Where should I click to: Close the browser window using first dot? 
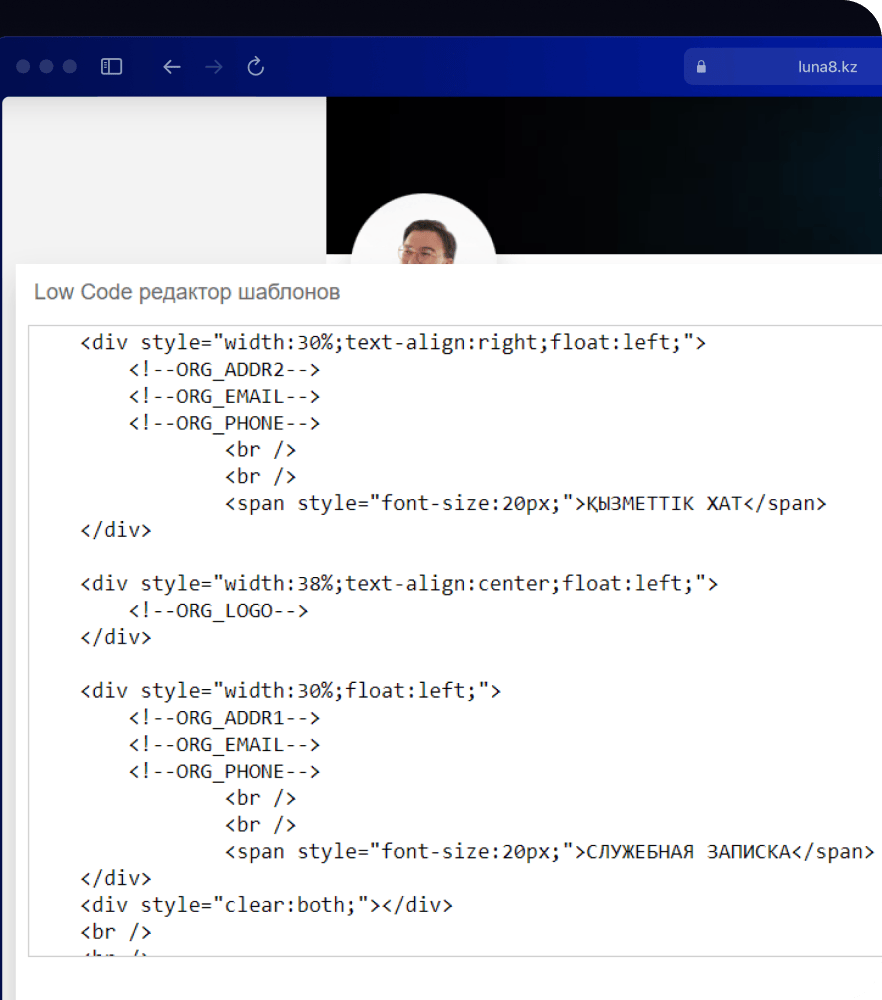pyautogui.click(x=22, y=67)
